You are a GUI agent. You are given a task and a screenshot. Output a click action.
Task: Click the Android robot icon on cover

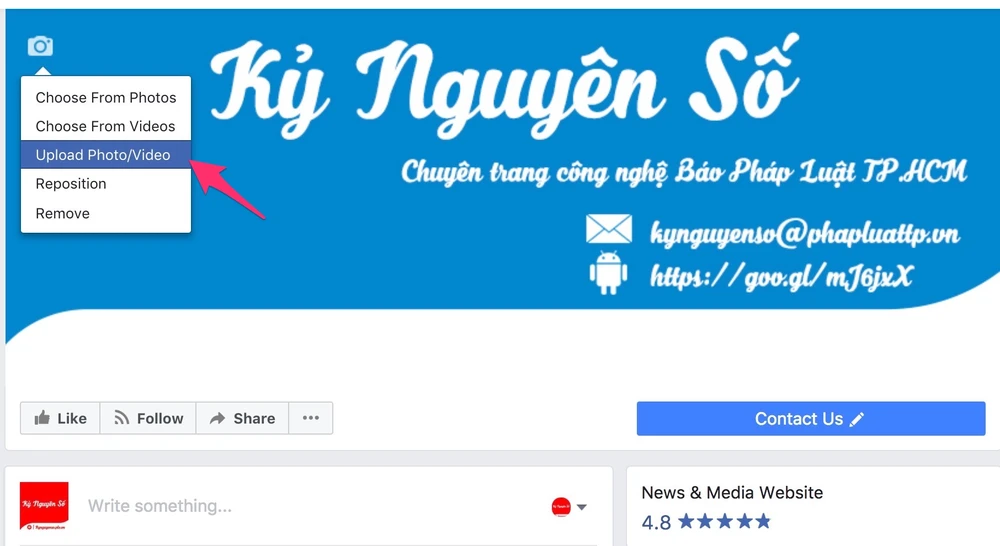coord(608,273)
